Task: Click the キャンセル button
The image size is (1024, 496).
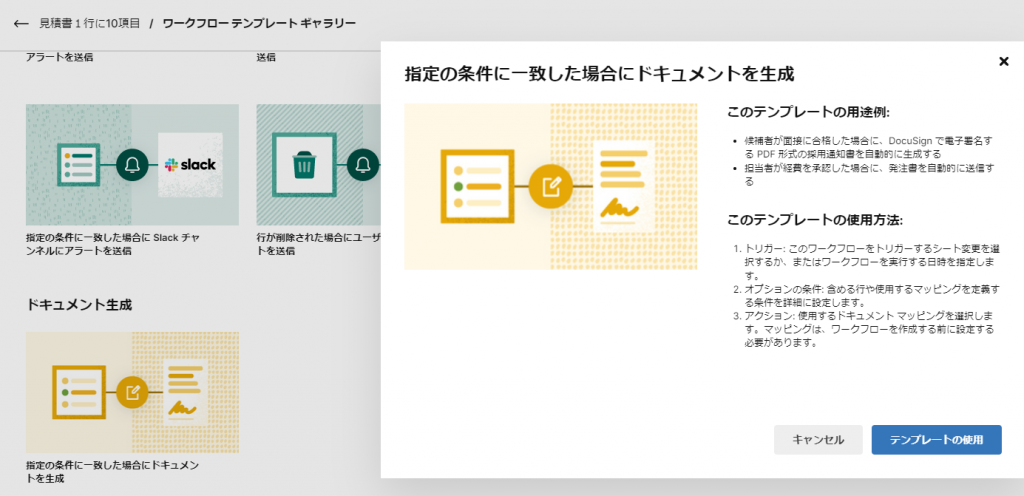Action: tap(818, 440)
